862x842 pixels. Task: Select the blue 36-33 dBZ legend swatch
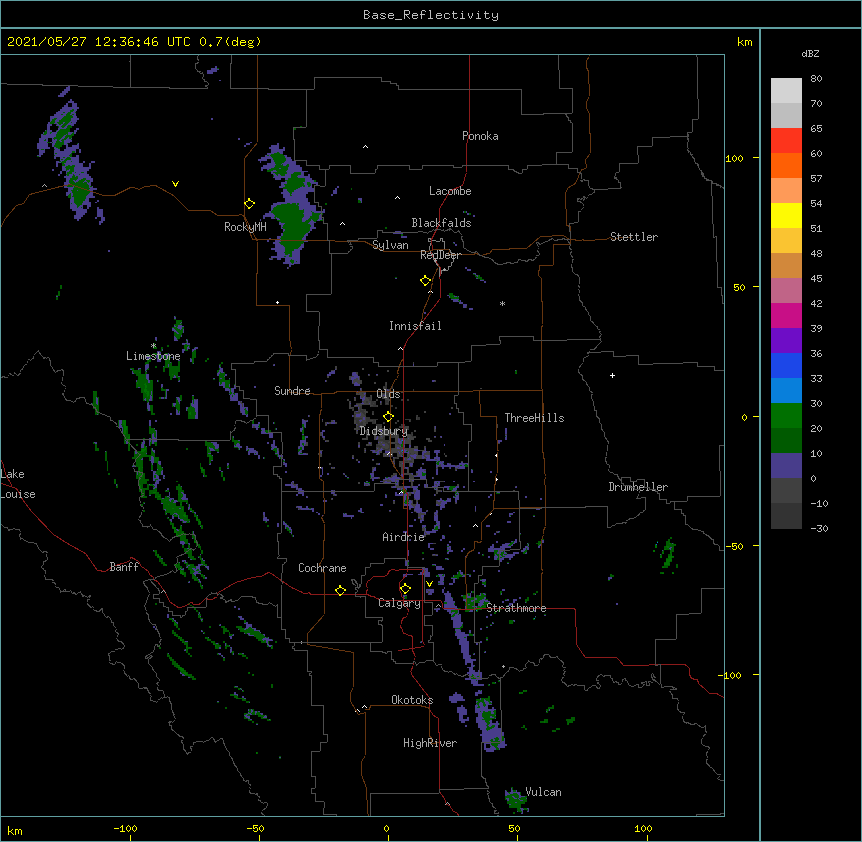786,365
